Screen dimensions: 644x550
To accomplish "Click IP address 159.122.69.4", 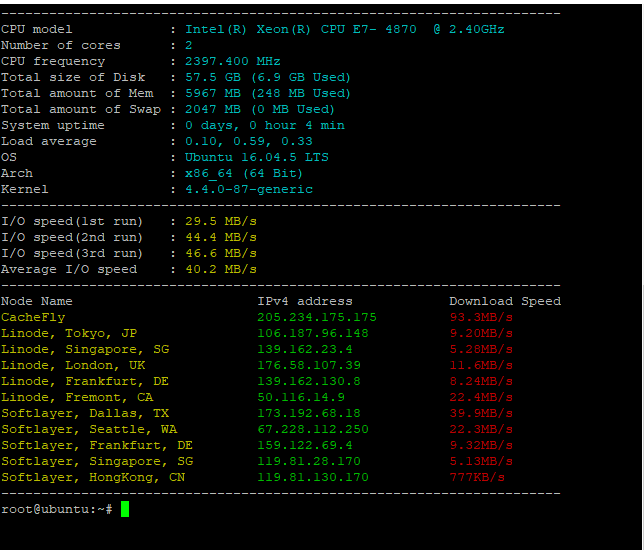I will pyautogui.click(x=305, y=445).
